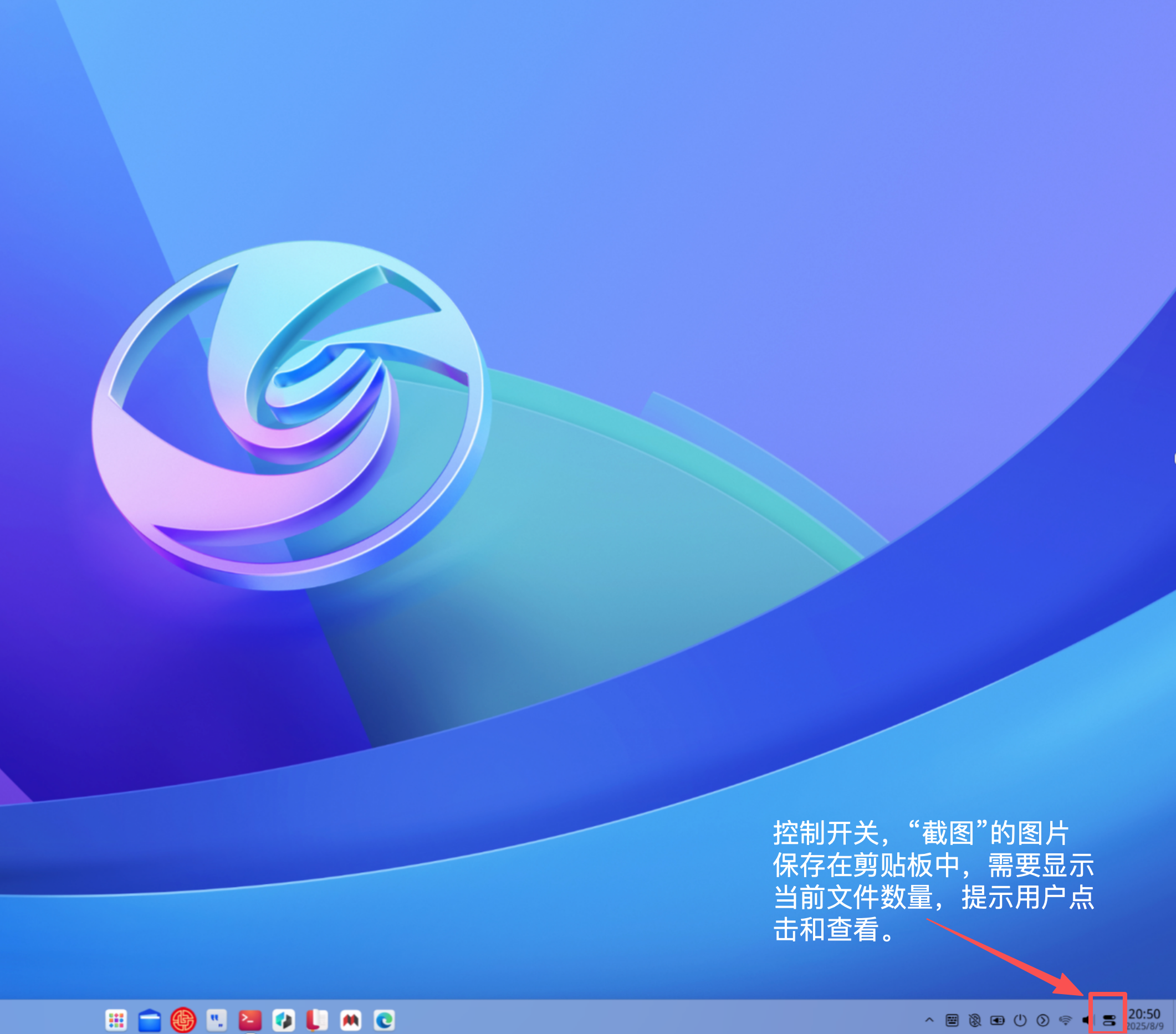Open the red book reader app
Viewport: 1176px width, 1034px height.
[317, 1020]
